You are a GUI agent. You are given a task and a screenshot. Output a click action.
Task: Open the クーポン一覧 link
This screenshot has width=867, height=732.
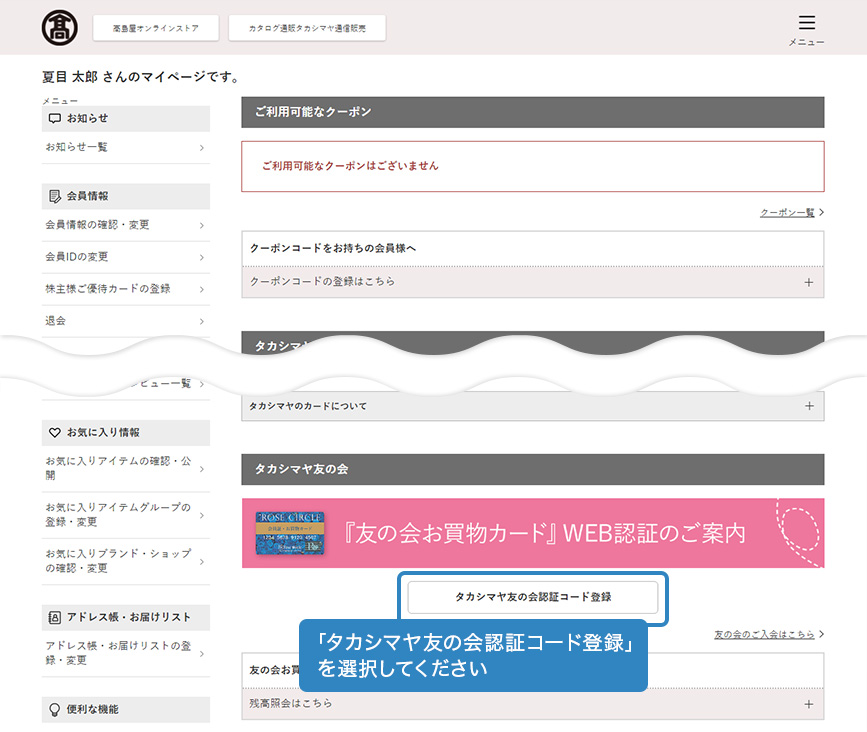tap(791, 213)
